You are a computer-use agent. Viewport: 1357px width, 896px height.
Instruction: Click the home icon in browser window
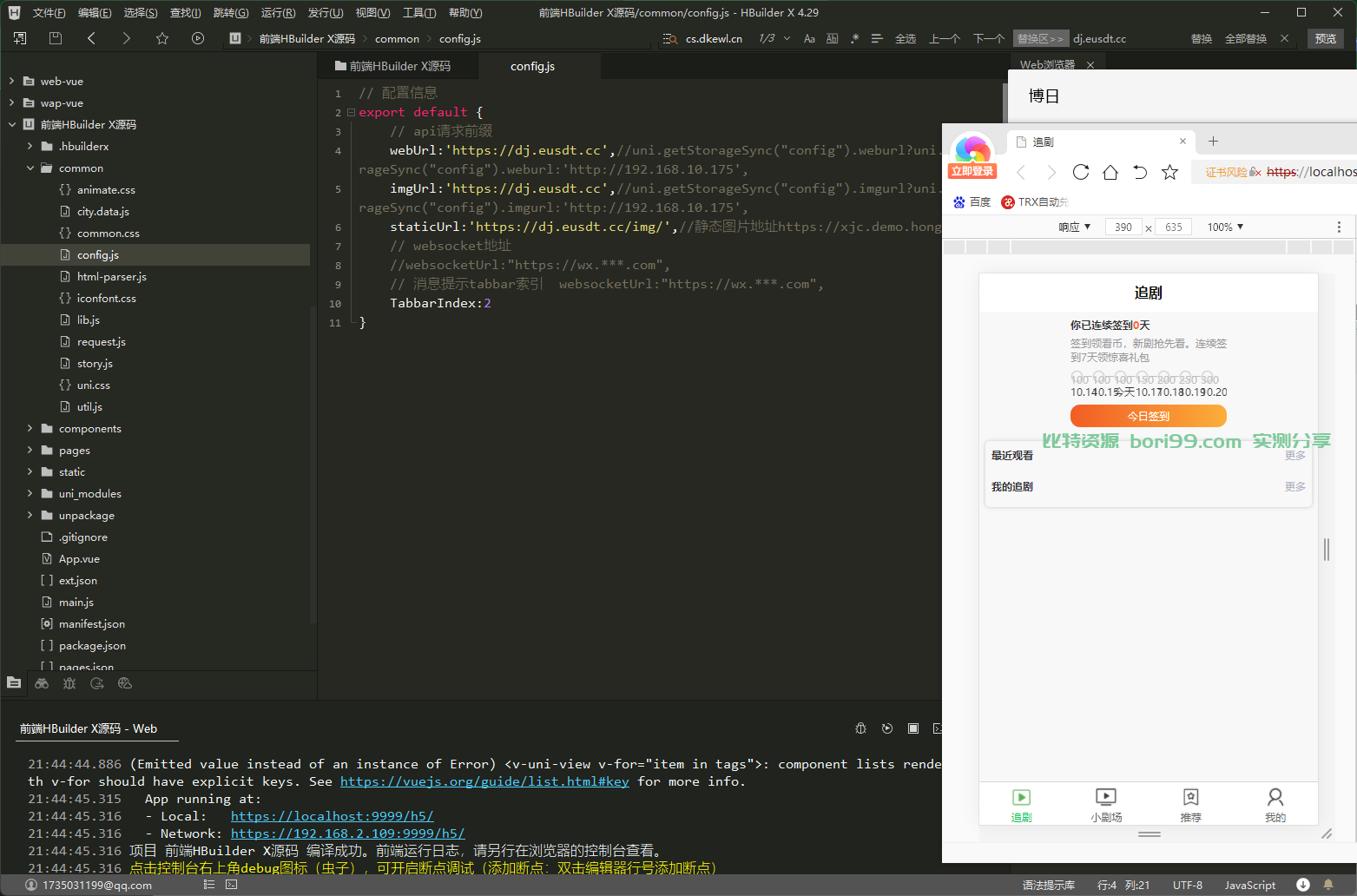point(1110,172)
